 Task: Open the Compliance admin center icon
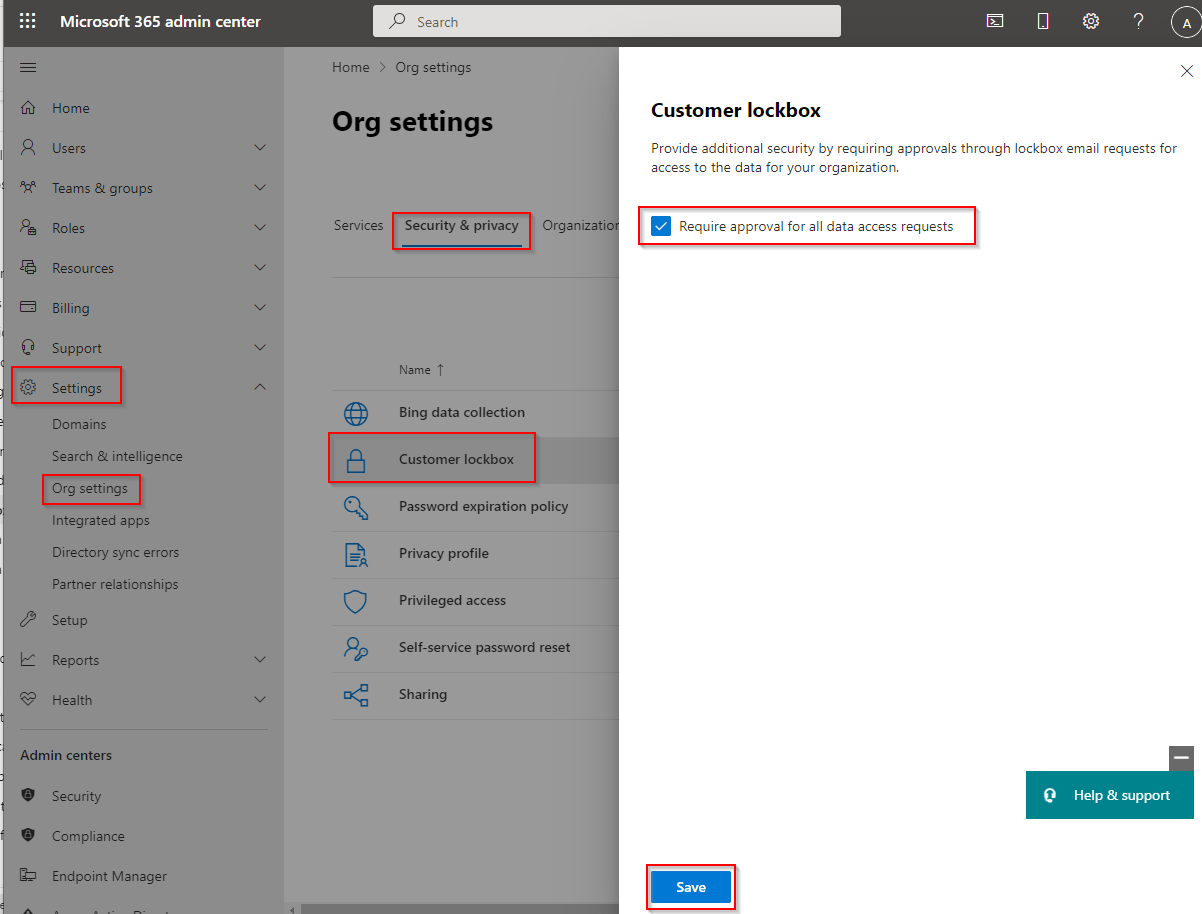26,835
